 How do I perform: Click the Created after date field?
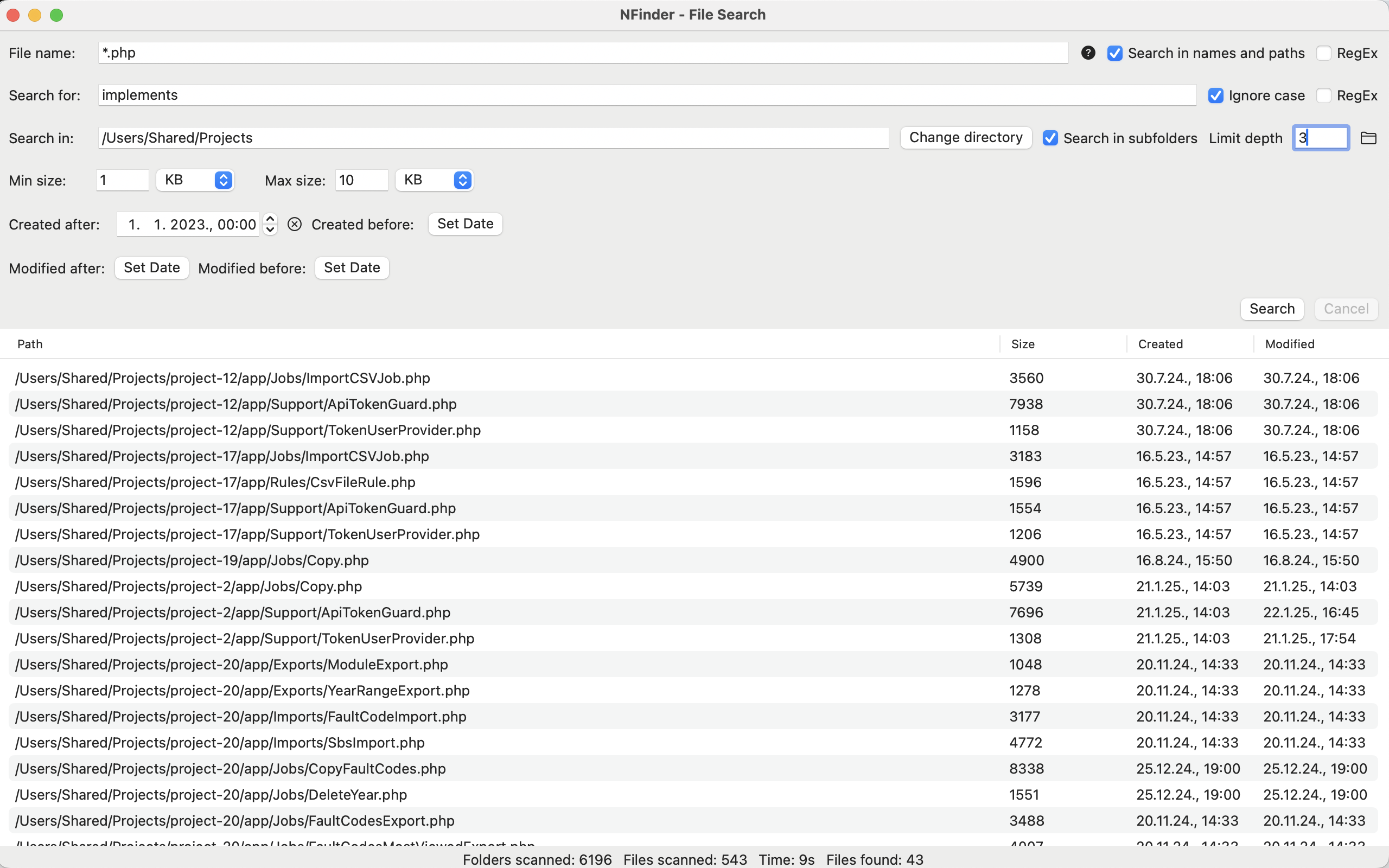[189, 224]
